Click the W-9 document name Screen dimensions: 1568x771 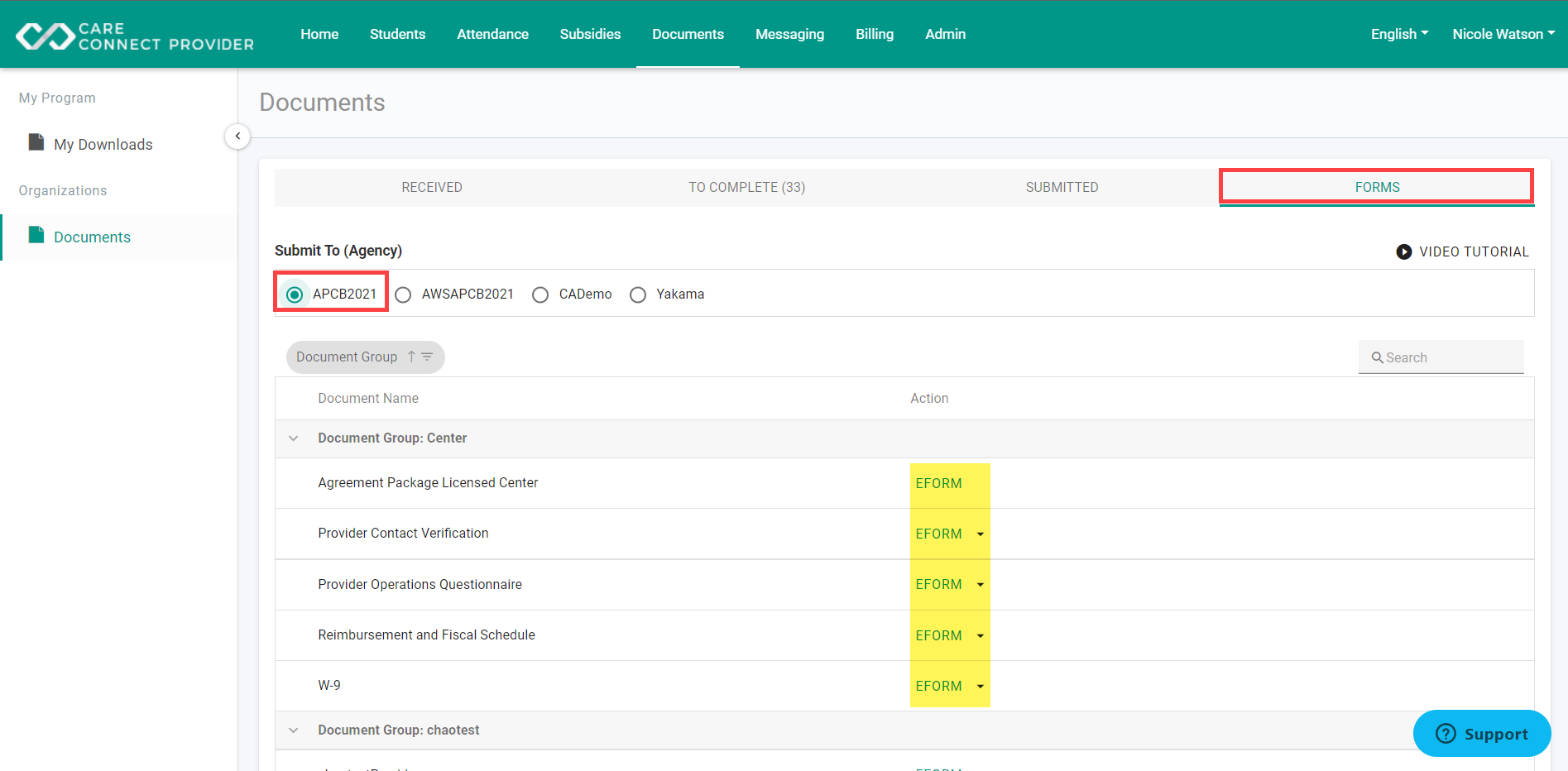[x=329, y=685]
